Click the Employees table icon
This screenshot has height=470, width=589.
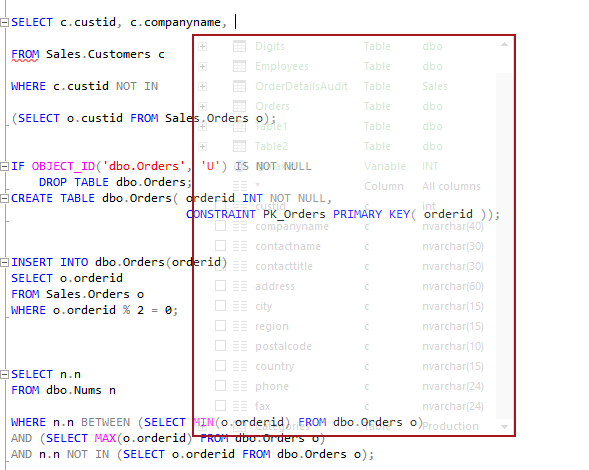(x=239, y=66)
